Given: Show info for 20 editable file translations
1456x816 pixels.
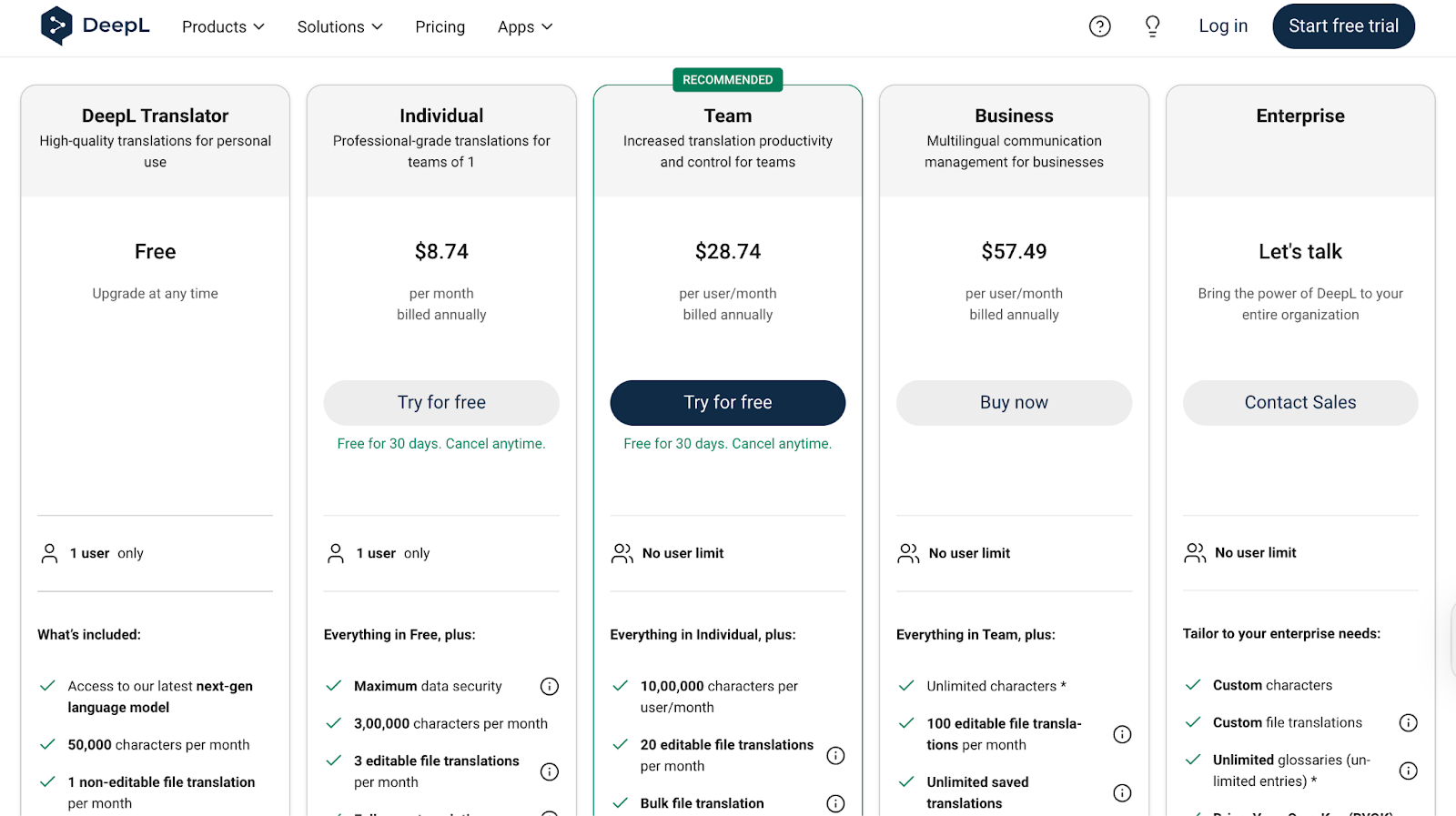Looking at the screenshot, I should [x=835, y=755].
